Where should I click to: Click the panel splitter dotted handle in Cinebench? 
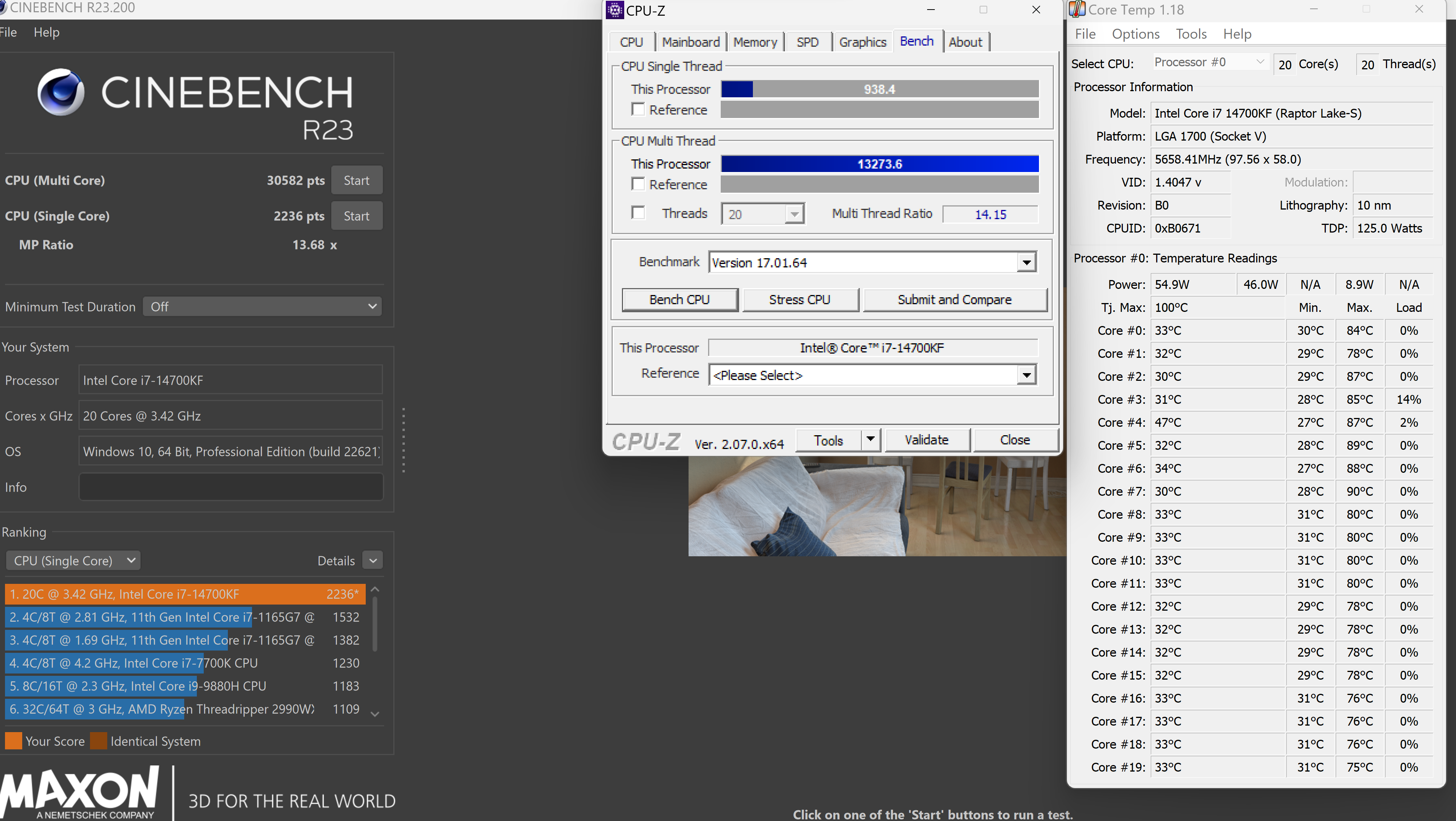403,440
